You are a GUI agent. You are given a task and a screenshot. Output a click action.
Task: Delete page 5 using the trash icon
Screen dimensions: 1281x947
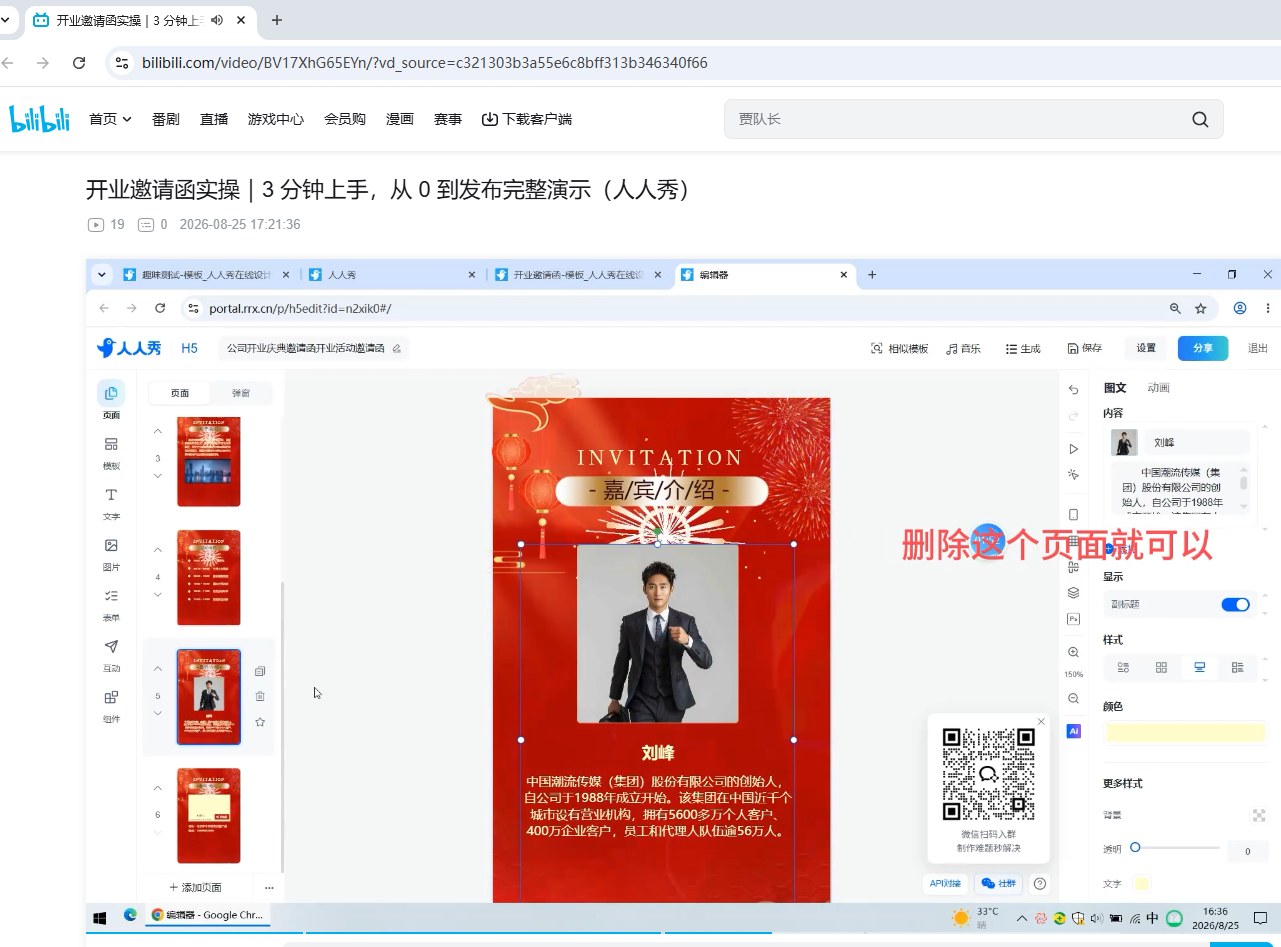pos(260,696)
